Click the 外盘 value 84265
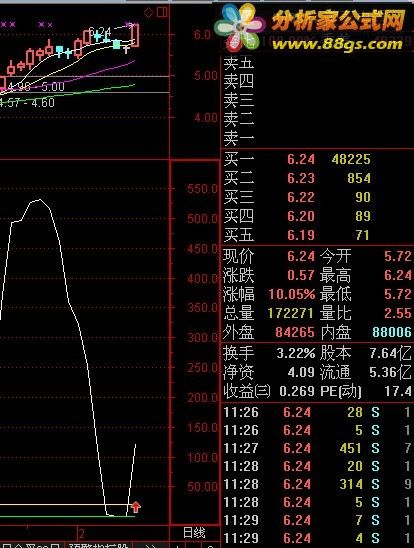This screenshot has width=414, height=548. pyautogui.click(x=295, y=332)
